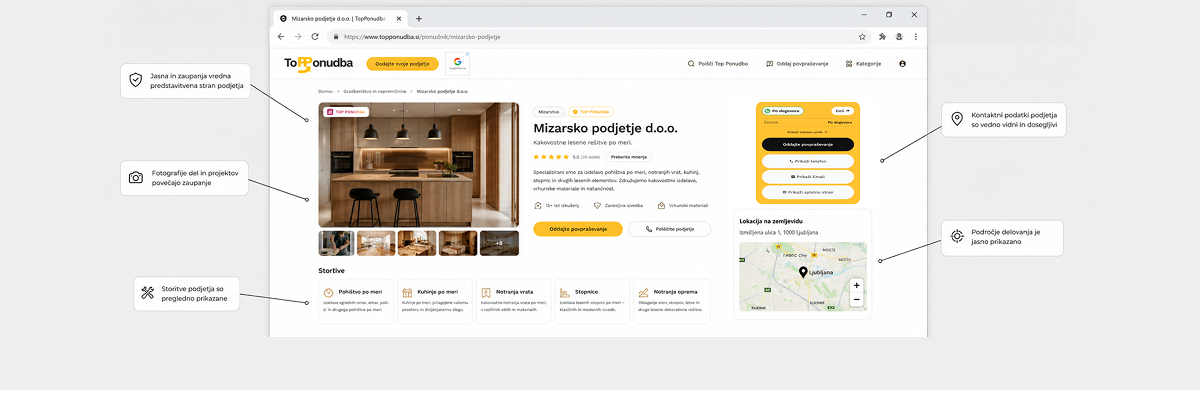Click the Deli share button

(842, 111)
